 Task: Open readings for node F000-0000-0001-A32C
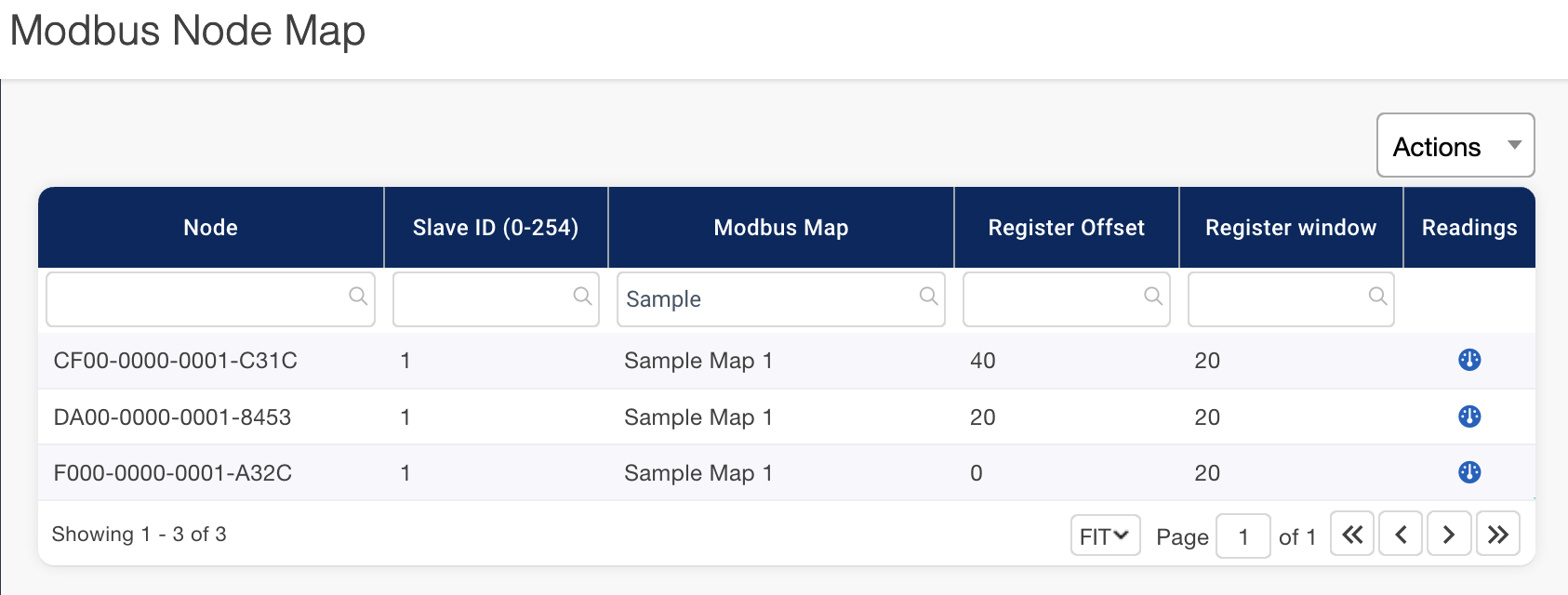coord(1468,472)
